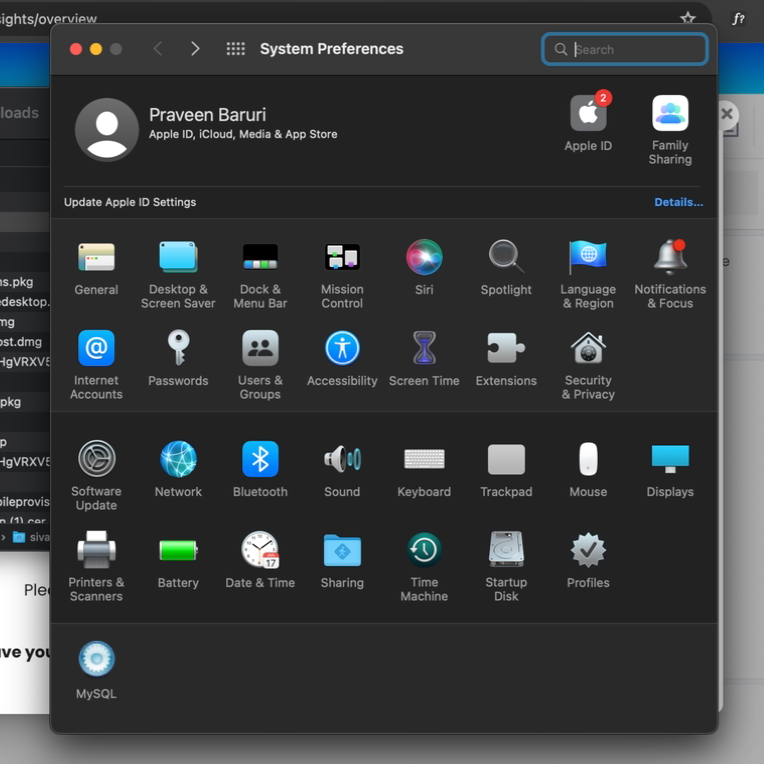
Task: Go back with the toolbar arrow
Action: (158, 49)
